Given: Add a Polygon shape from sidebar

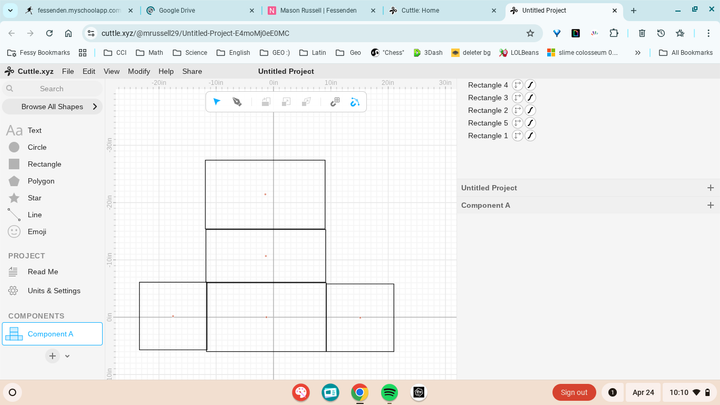Looking at the screenshot, I should pyautogui.click(x=40, y=181).
